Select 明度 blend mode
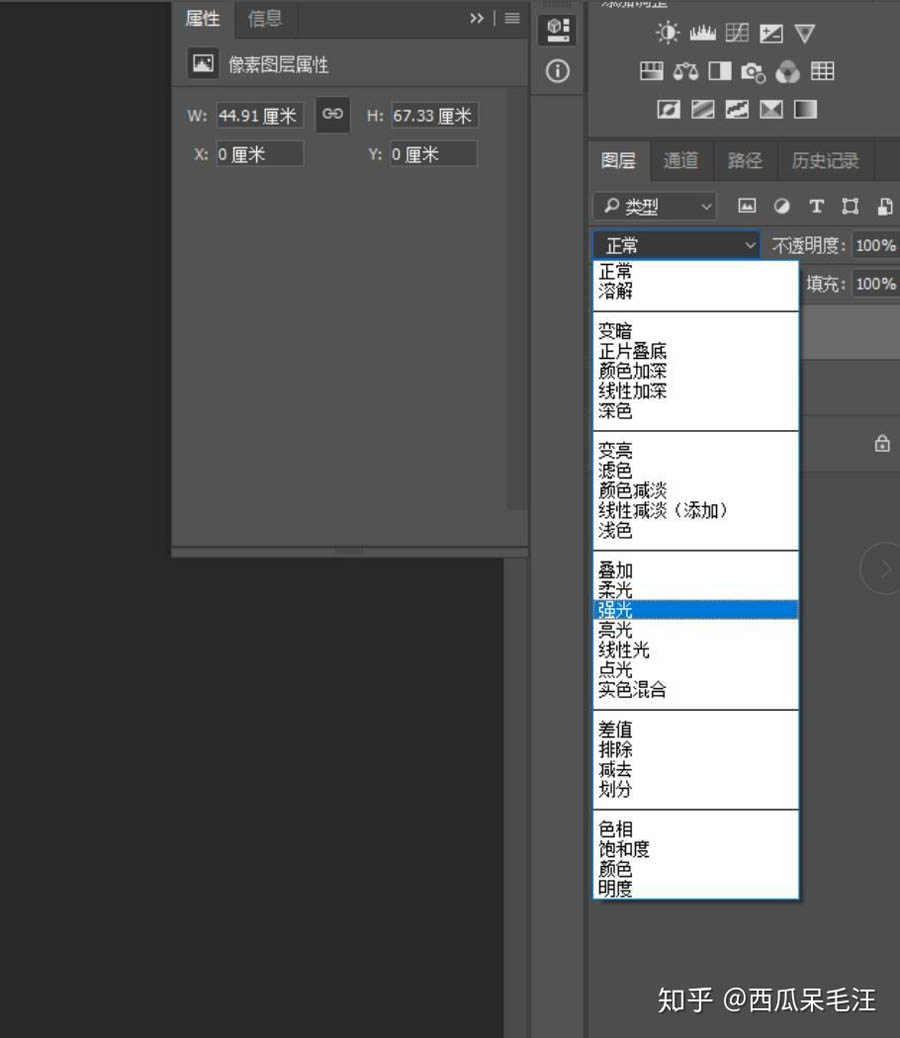The height and width of the screenshot is (1038, 900). tap(696, 888)
